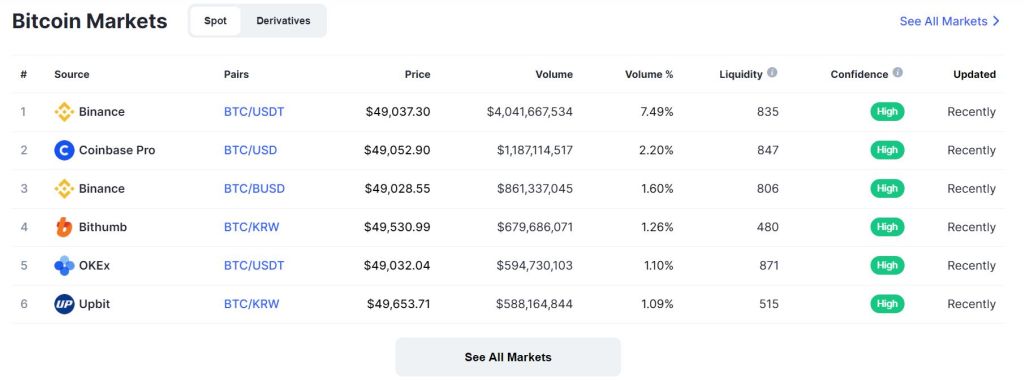Click the info icon beside Confidence
1024x381 pixels.
tap(897, 73)
